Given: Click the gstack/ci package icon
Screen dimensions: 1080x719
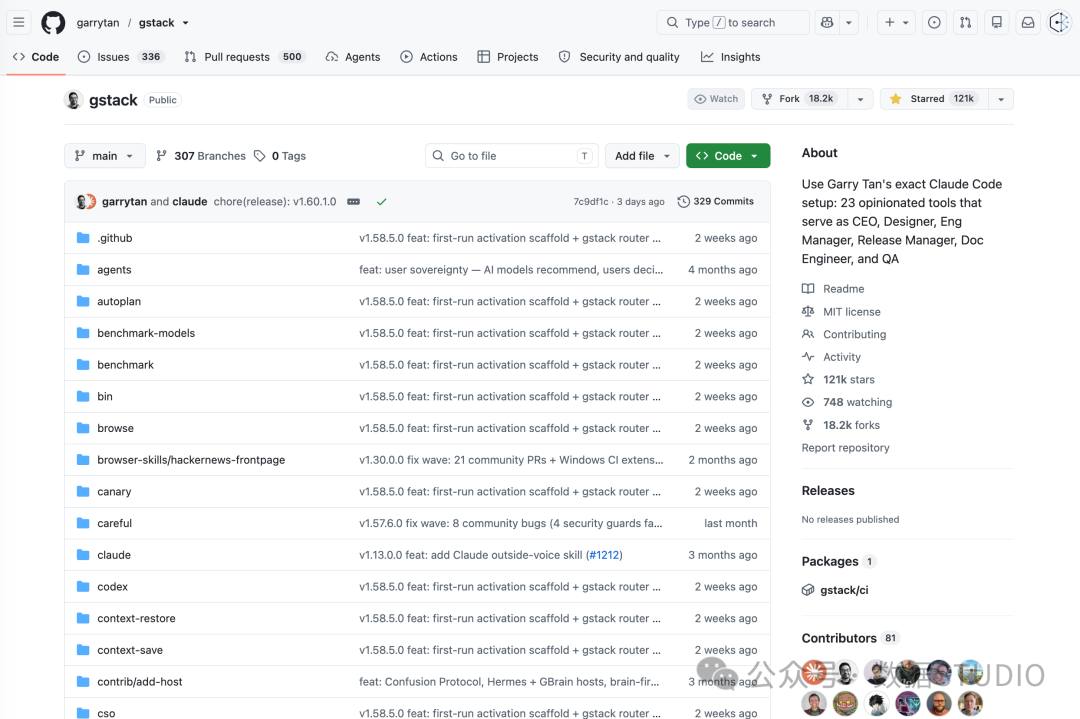Looking at the screenshot, I should (x=808, y=590).
